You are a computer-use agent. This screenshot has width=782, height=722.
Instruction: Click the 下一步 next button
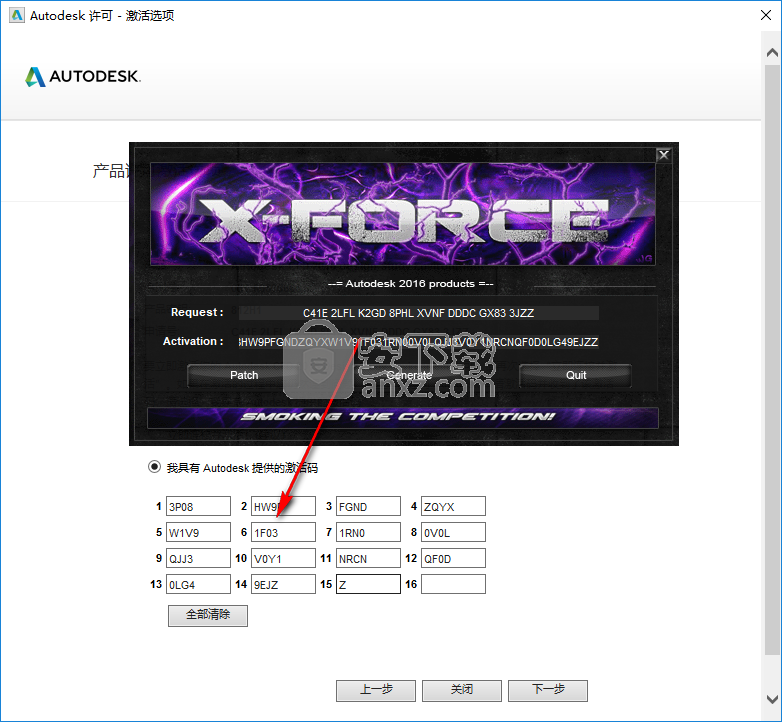pyautogui.click(x=548, y=690)
